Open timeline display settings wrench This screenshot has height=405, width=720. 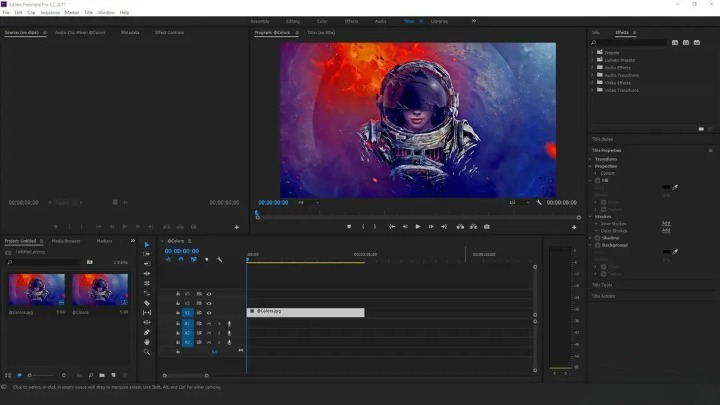coord(219,260)
